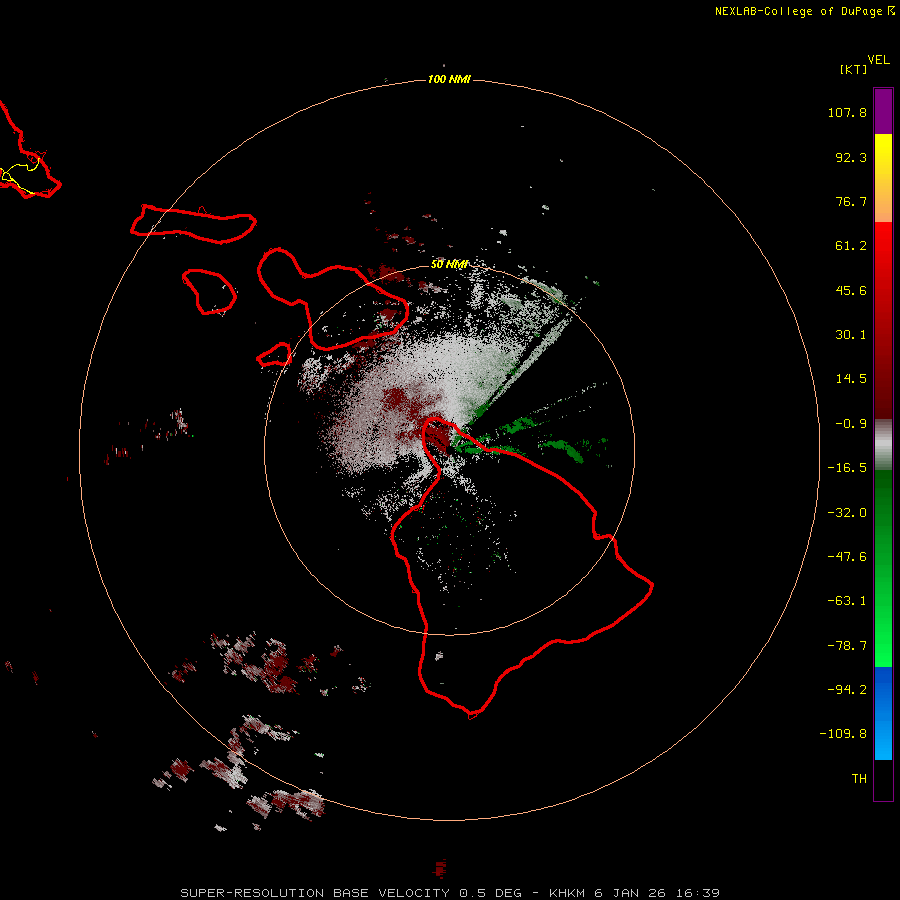The width and height of the screenshot is (900, 900).
Task: Select the -109.8 scale label
Action: pyautogui.click(x=843, y=734)
